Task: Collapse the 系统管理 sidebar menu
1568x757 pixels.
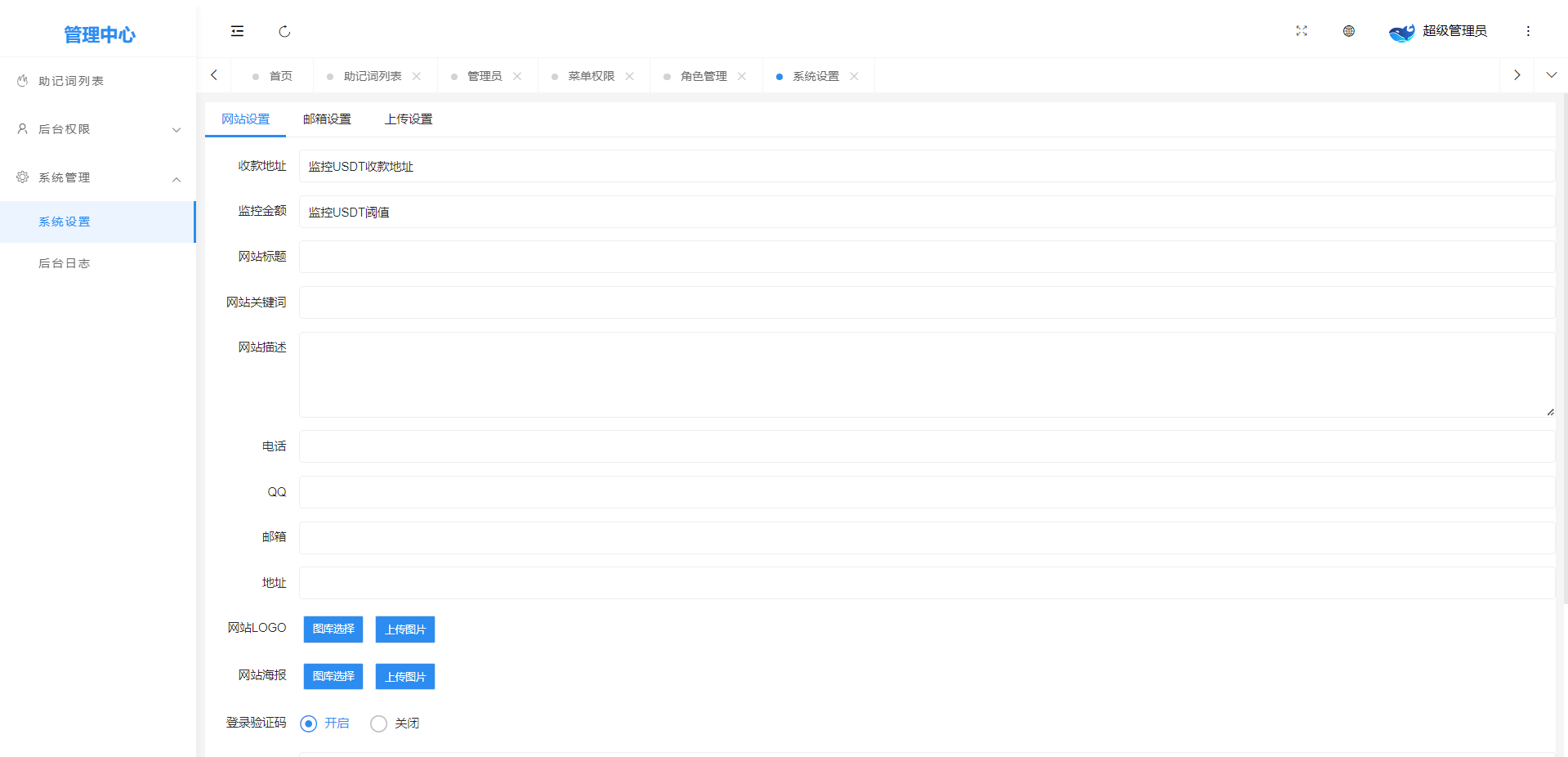Action: (98, 177)
